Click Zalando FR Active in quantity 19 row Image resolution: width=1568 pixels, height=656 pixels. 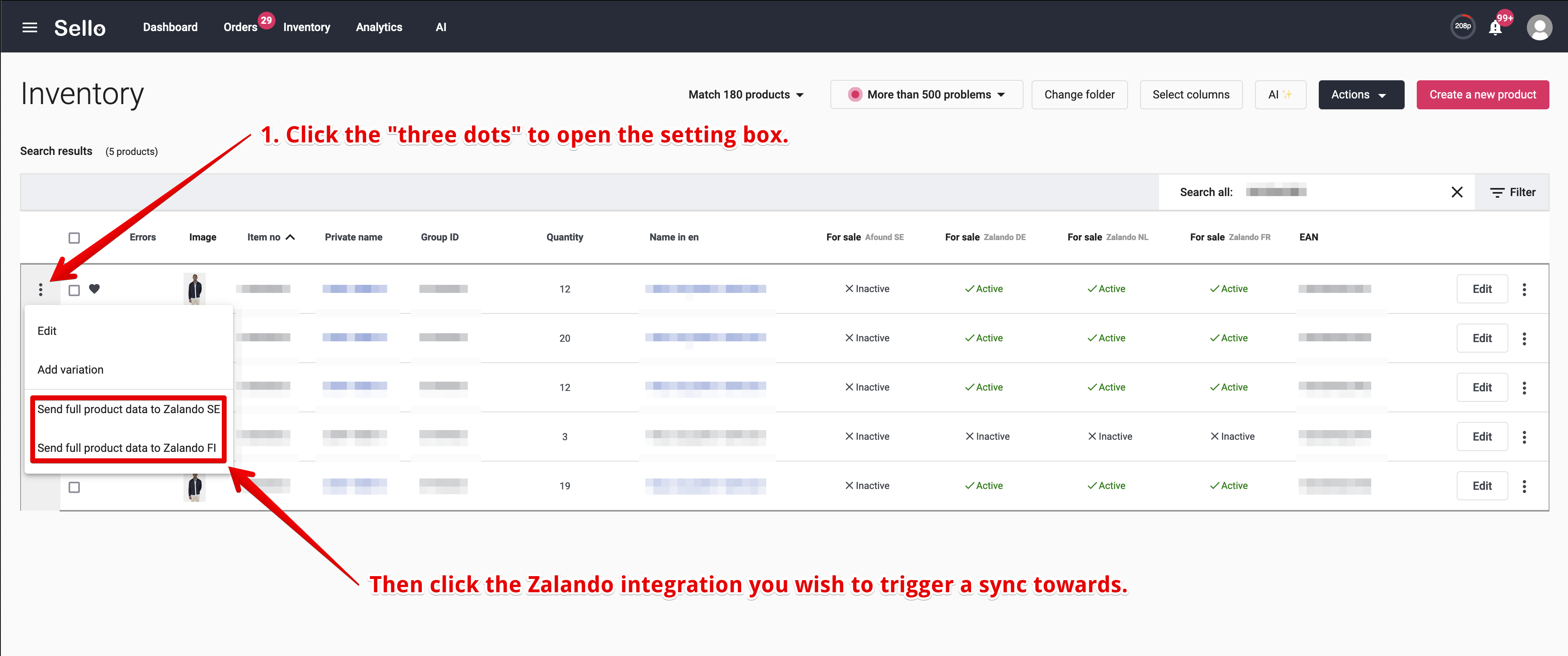[x=1228, y=486]
